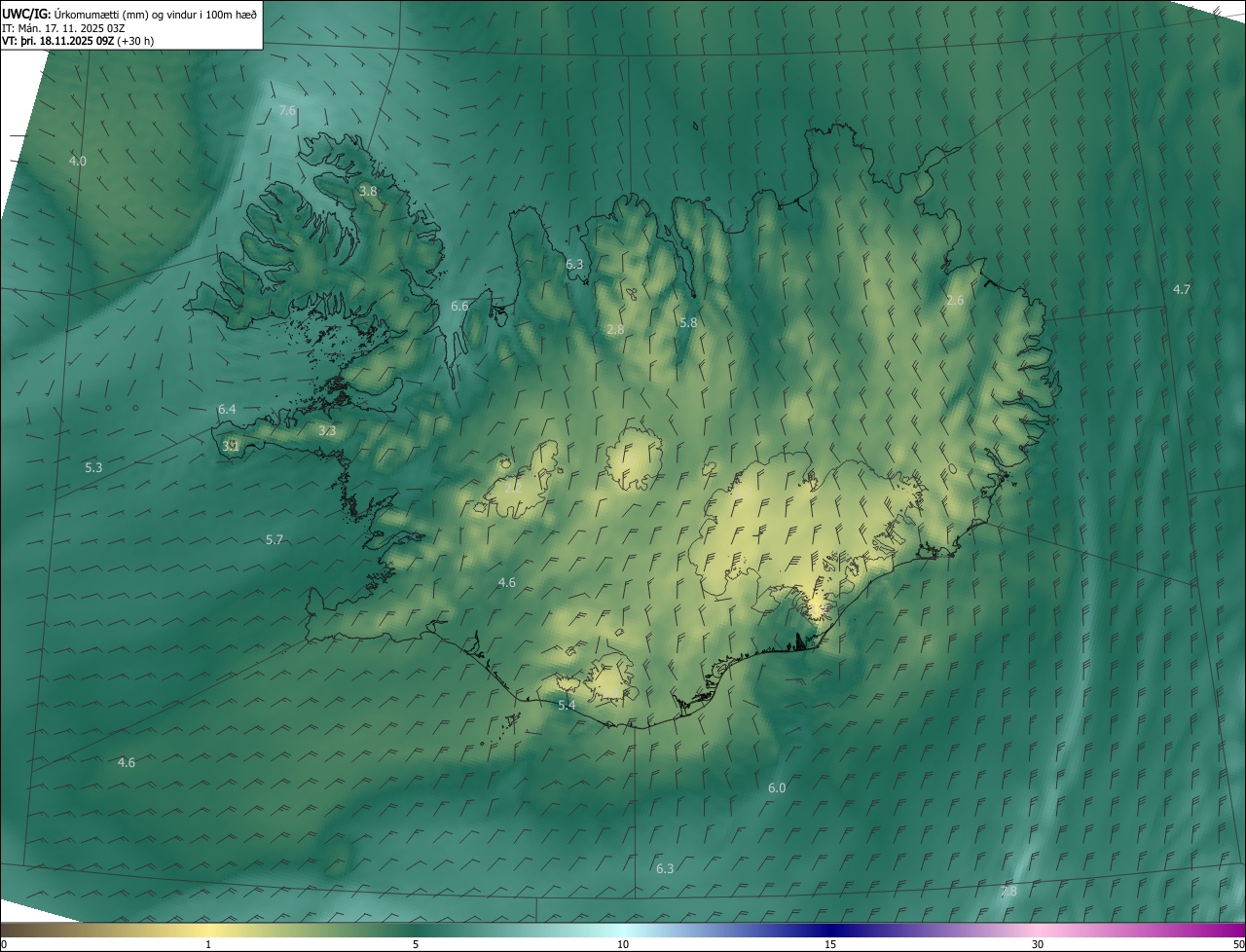Image resolution: width=1246 pixels, height=952 pixels.
Task: Select the 6.0 value label over southern ocean
Action: pyautogui.click(x=777, y=788)
